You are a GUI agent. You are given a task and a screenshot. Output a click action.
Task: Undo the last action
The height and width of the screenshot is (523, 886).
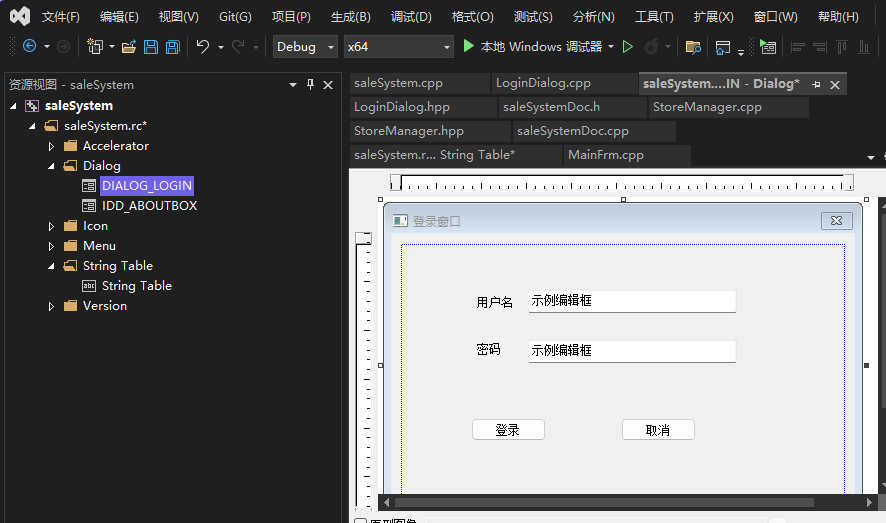point(203,46)
